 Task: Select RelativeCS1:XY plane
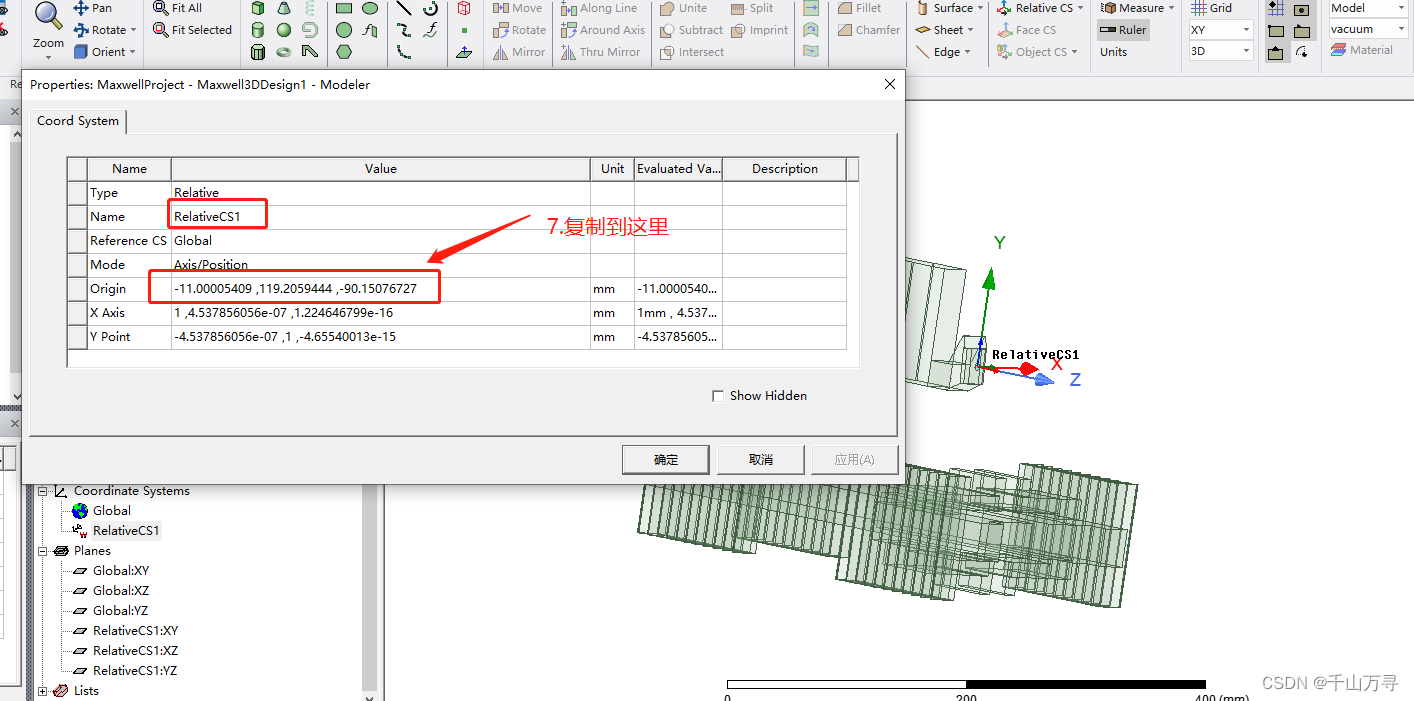(x=135, y=631)
